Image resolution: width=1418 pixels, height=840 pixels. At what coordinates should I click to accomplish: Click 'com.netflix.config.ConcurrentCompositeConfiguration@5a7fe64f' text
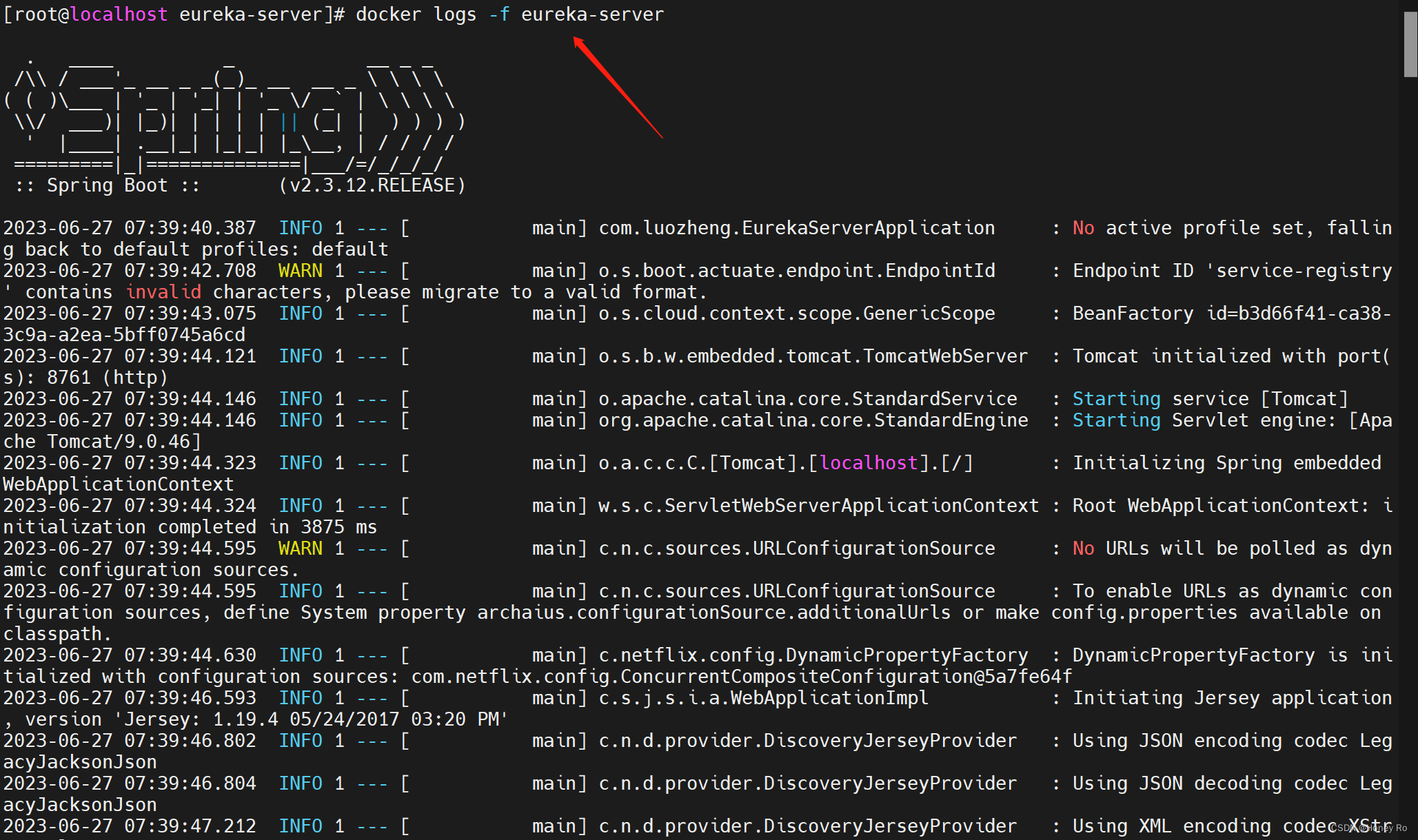pyautogui.click(x=741, y=677)
